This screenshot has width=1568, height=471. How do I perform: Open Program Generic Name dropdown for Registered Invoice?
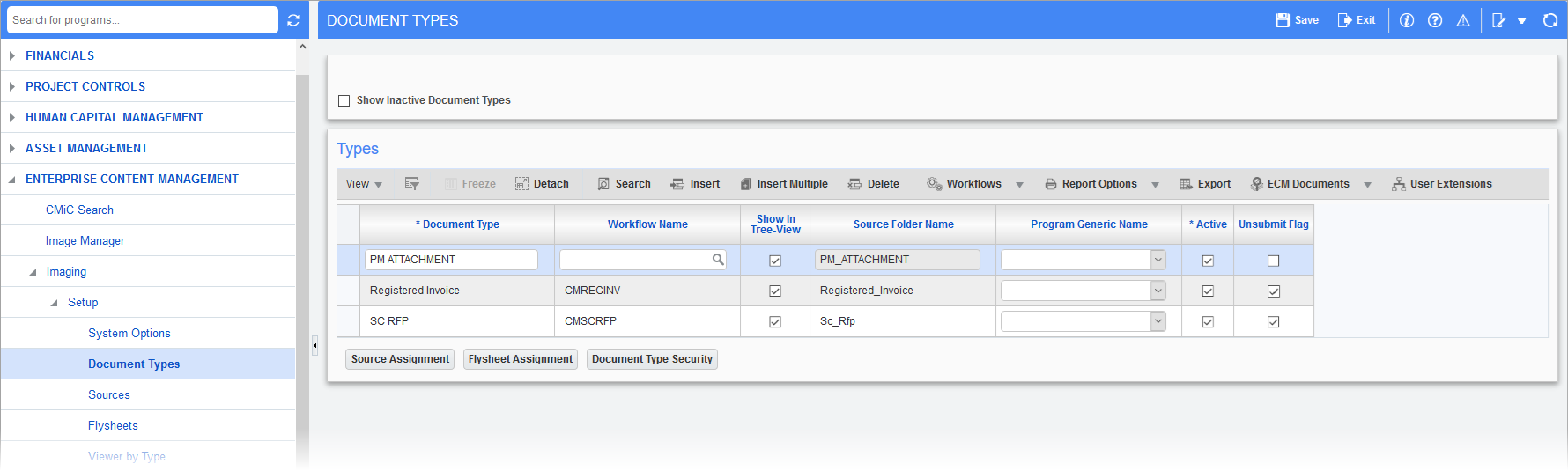point(1158,291)
